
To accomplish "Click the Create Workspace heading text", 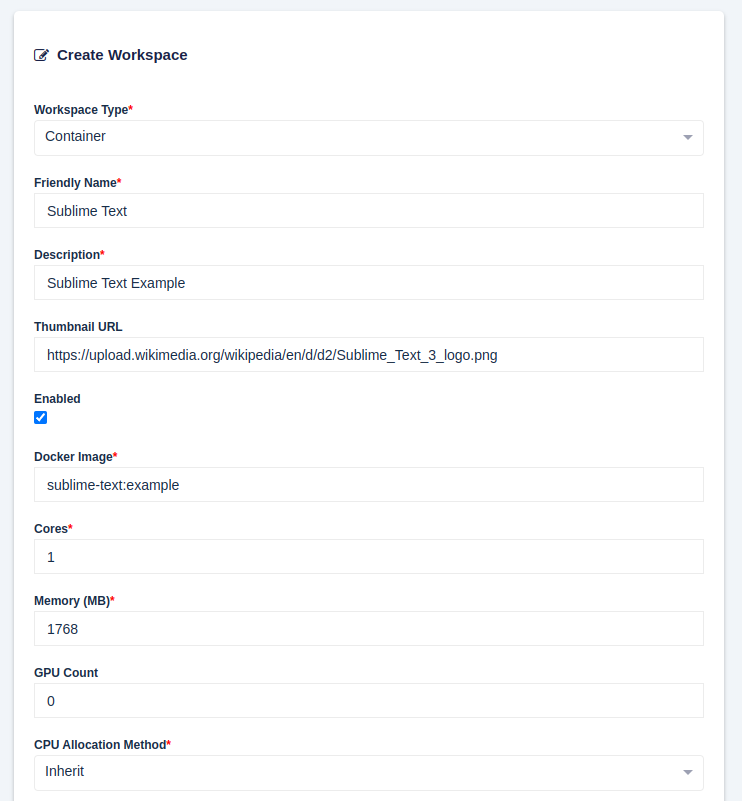I will (122, 55).
